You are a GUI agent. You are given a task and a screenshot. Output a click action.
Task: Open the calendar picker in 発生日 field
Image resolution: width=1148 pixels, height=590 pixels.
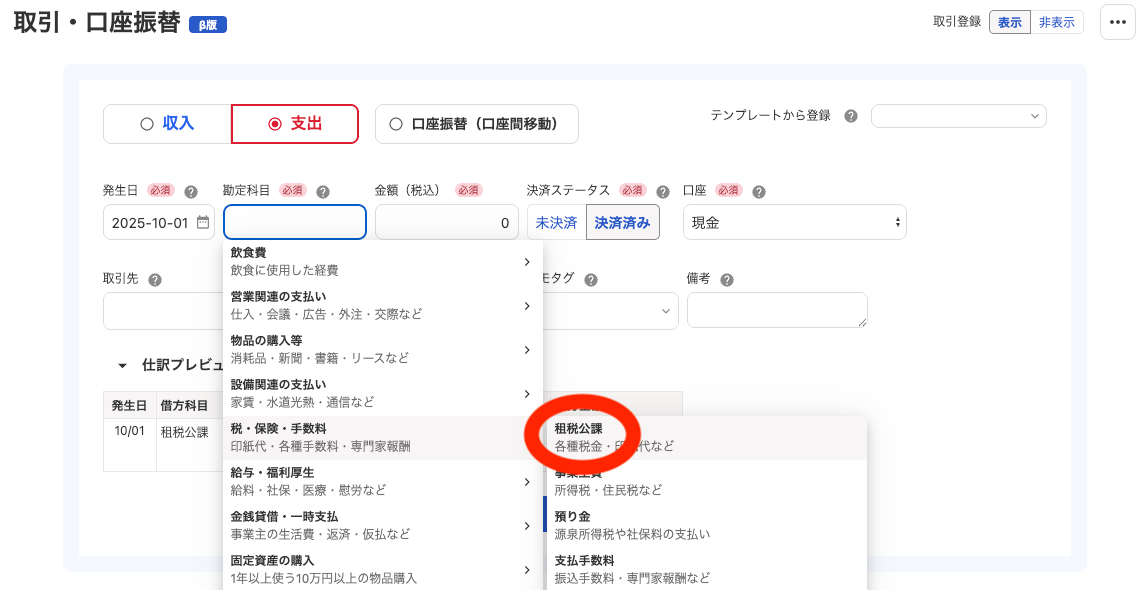click(x=204, y=222)
